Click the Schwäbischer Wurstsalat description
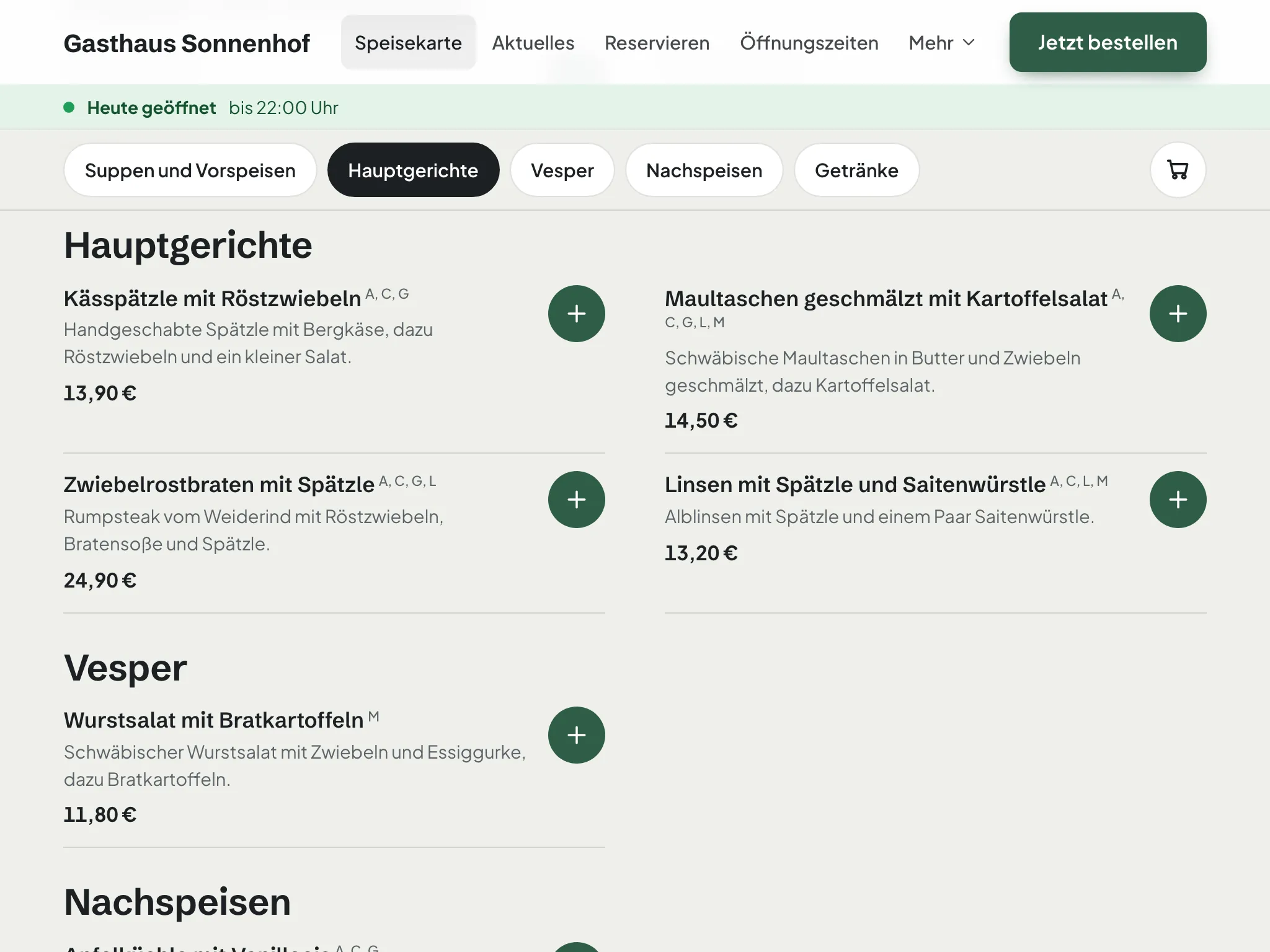This screenshot has height=952, width=1270. point(295,766)
